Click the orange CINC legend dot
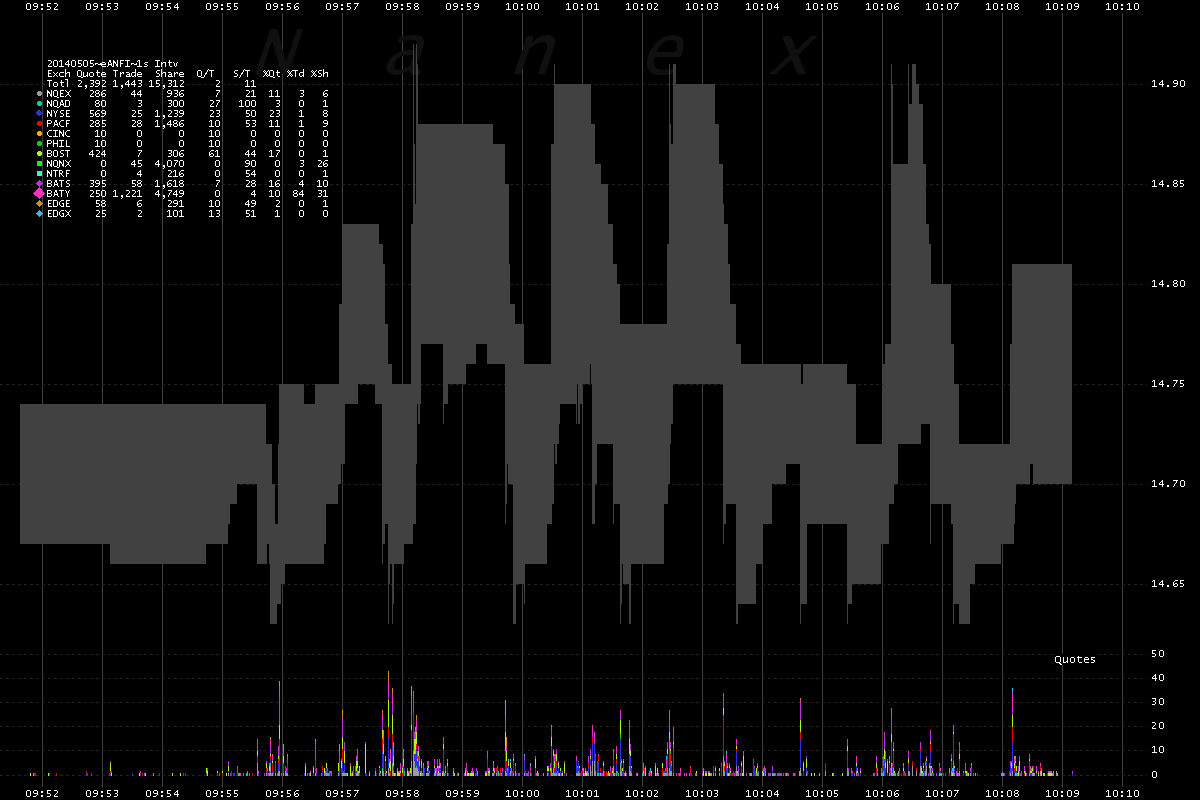Screen dimensions: 1200x800 click(38, 133)
